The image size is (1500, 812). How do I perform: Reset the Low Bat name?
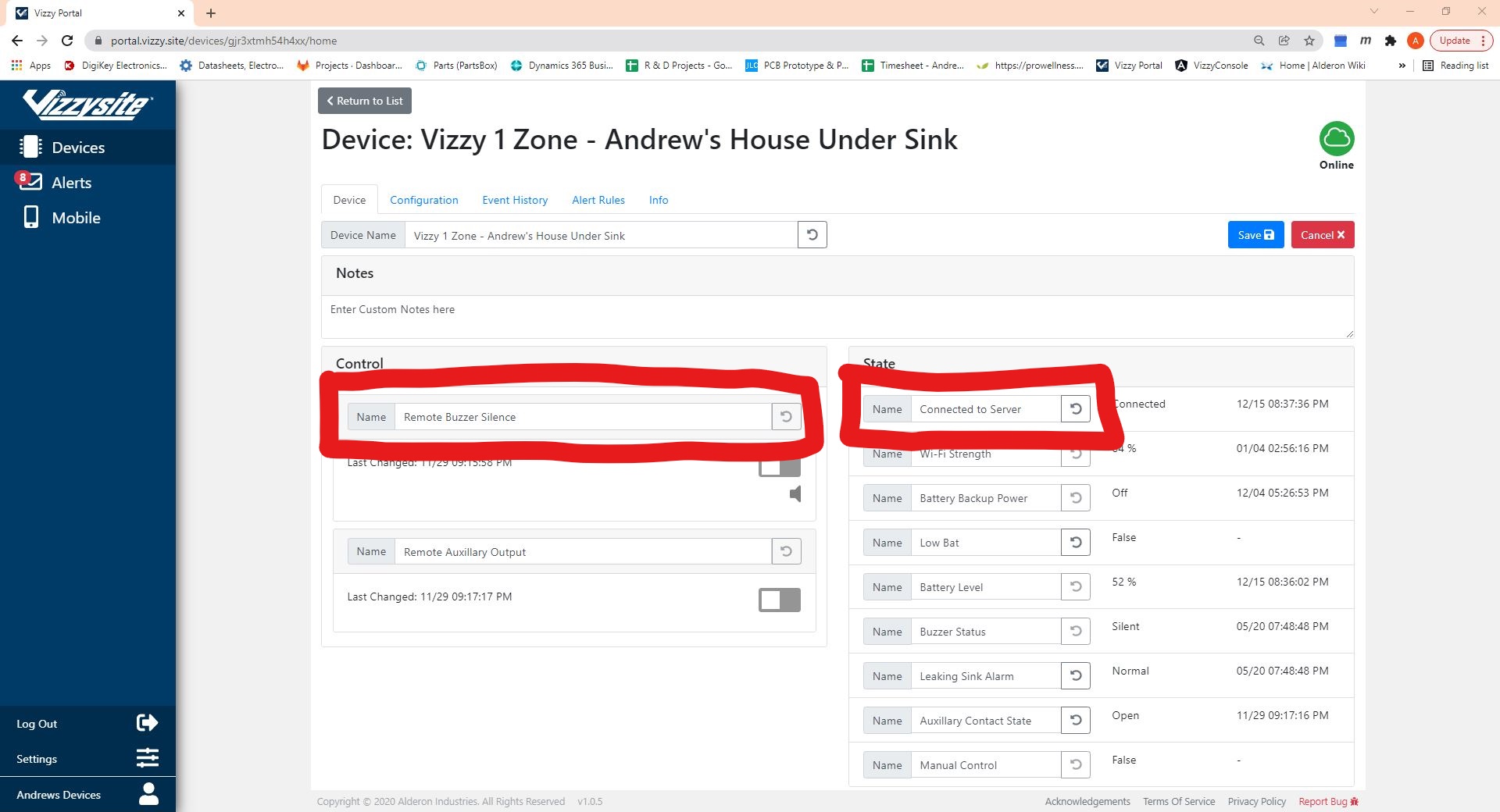pos(1075,543)
